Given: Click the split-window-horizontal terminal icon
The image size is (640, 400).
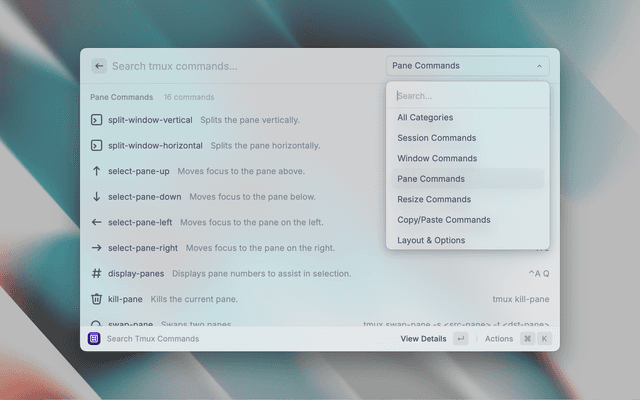Looking at the screenshot, I should (x=97, y=145).
